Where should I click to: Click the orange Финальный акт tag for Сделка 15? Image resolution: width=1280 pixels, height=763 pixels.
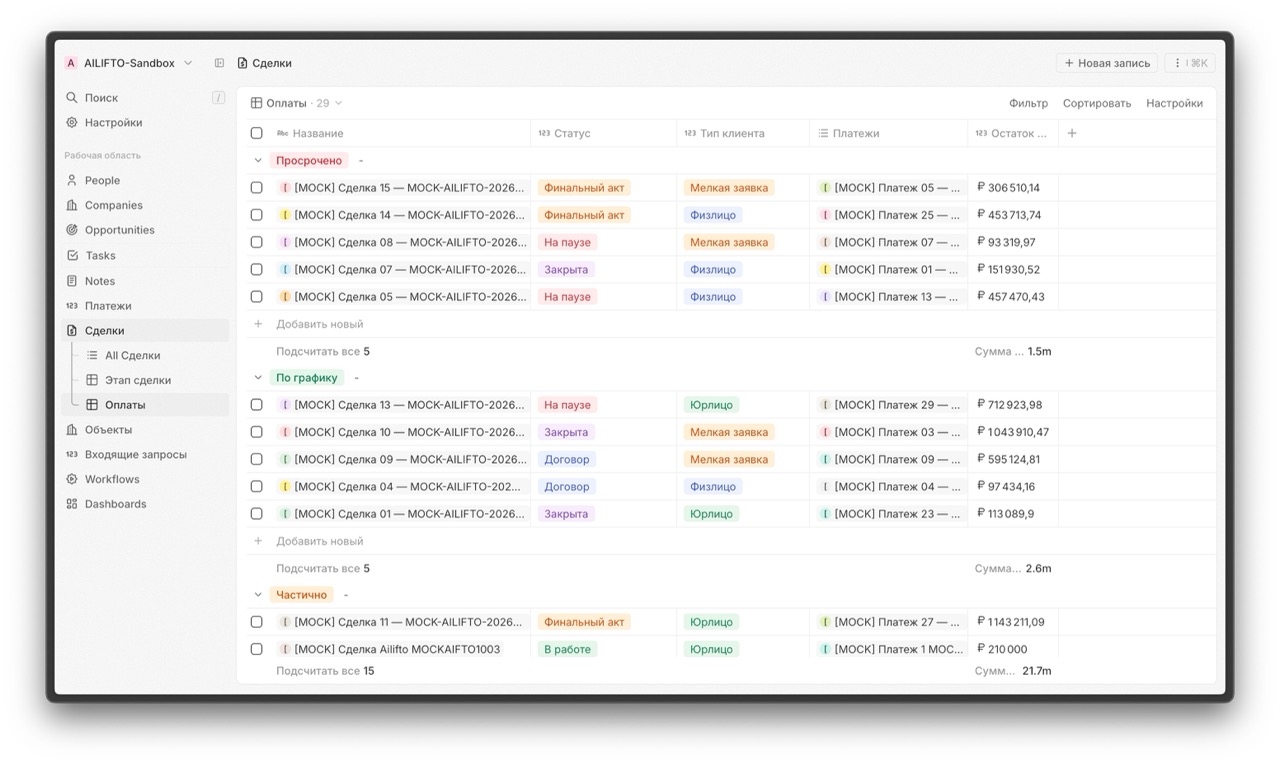coord(584,188)
